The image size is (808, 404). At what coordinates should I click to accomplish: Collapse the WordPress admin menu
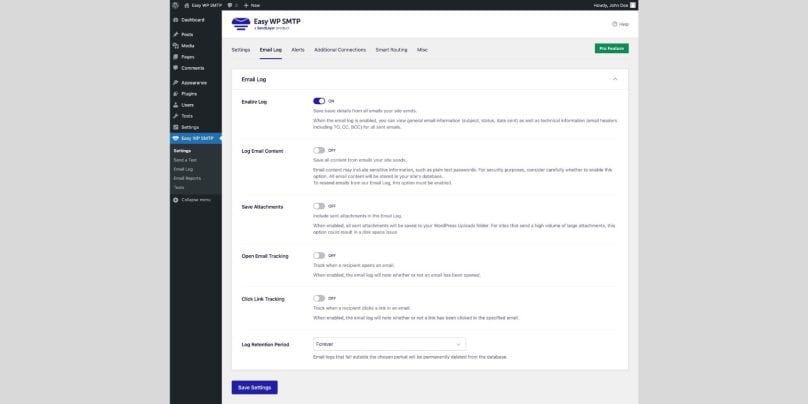(x=194, y=199)
